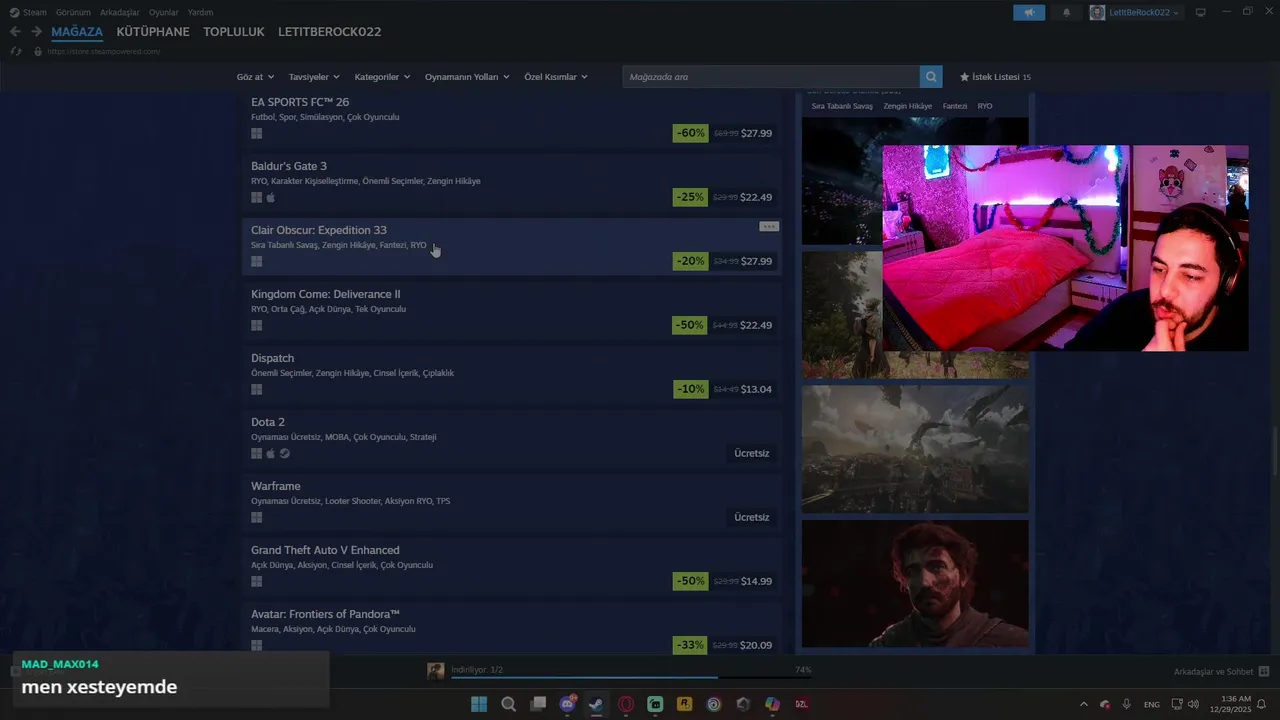Enter Big Picture mode with the monitor icon
The height and width of the screenshot is (720, 1280).
click(1201, 12)
